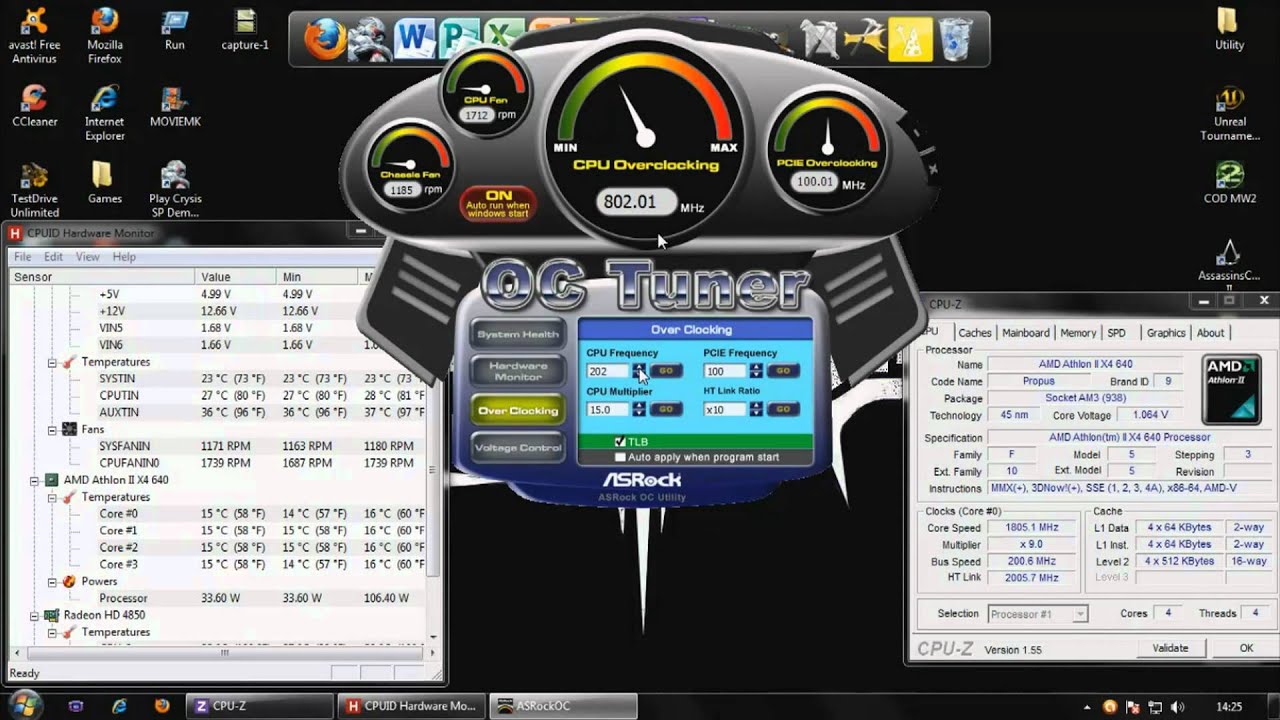Open Processor #1 selection dropdown in CPU-Z
The height and width of the screenshot is (720, 1280).
coord(1037,614)
